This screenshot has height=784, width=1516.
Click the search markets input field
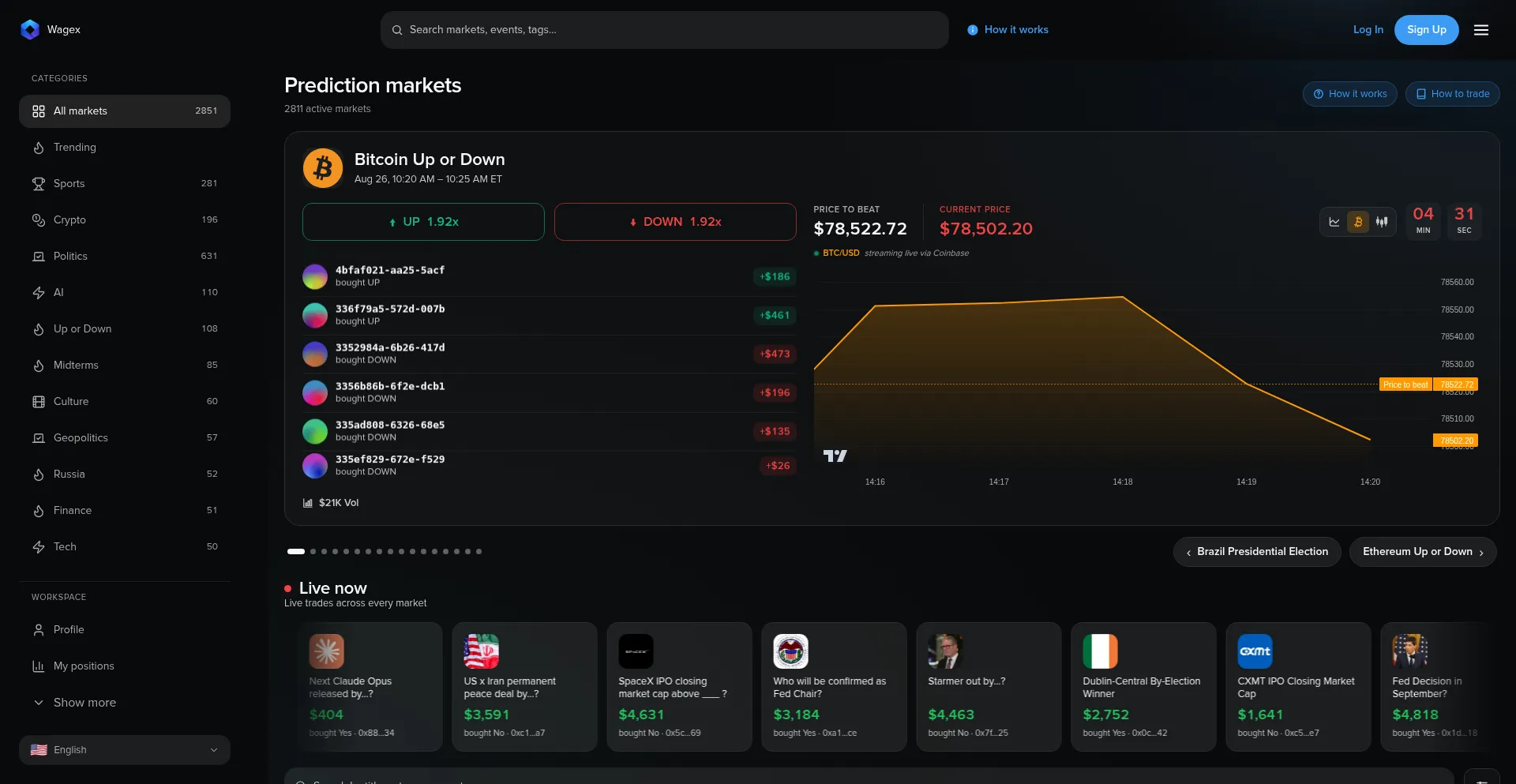pyautogui.click(x=665, y=30)
